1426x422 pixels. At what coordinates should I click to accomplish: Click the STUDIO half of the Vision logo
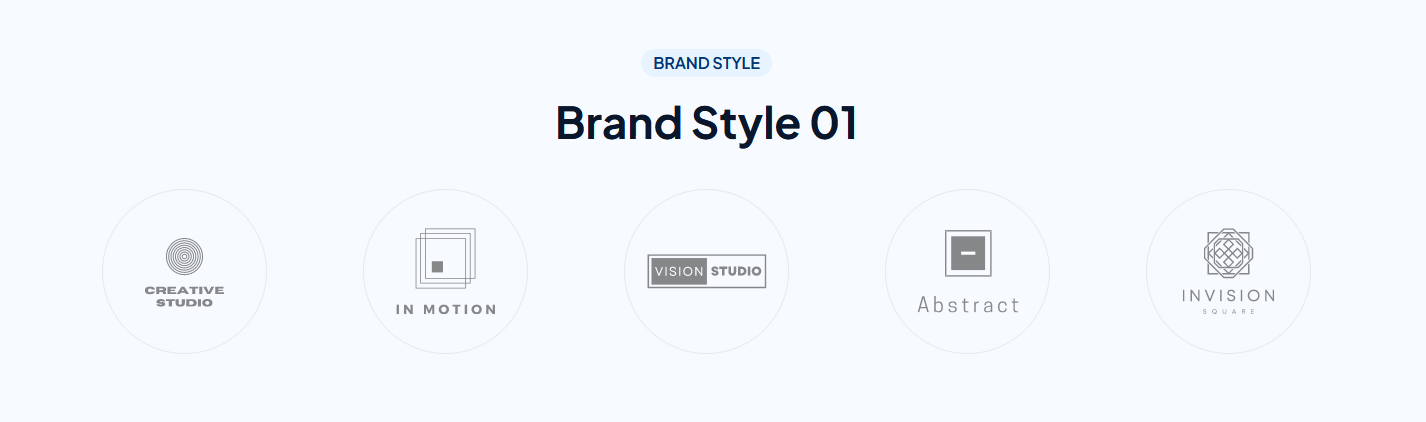tap(736, 271)
